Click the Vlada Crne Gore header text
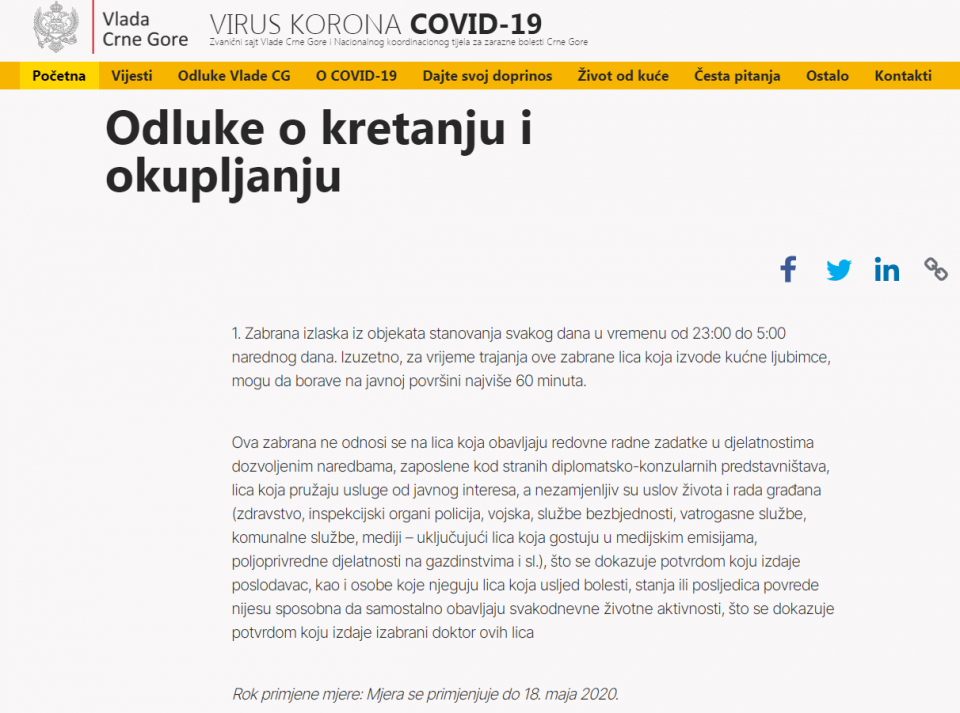The width and height of the screenshot is (960, 713). [145, 30]
